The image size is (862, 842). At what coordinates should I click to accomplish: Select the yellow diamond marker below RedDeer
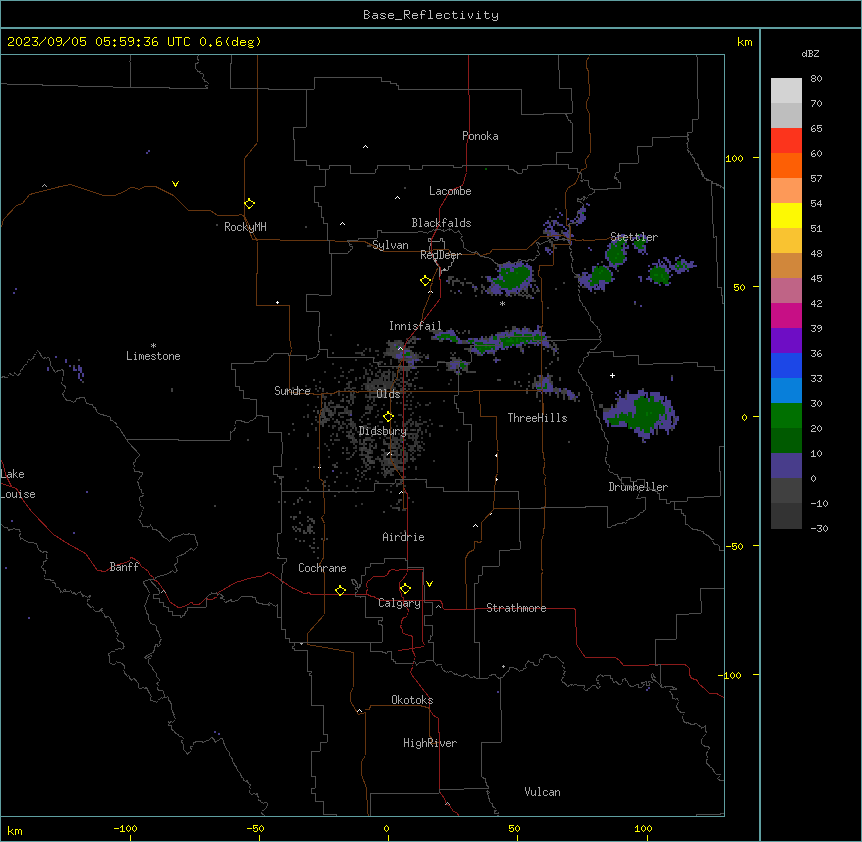point(425,281)
